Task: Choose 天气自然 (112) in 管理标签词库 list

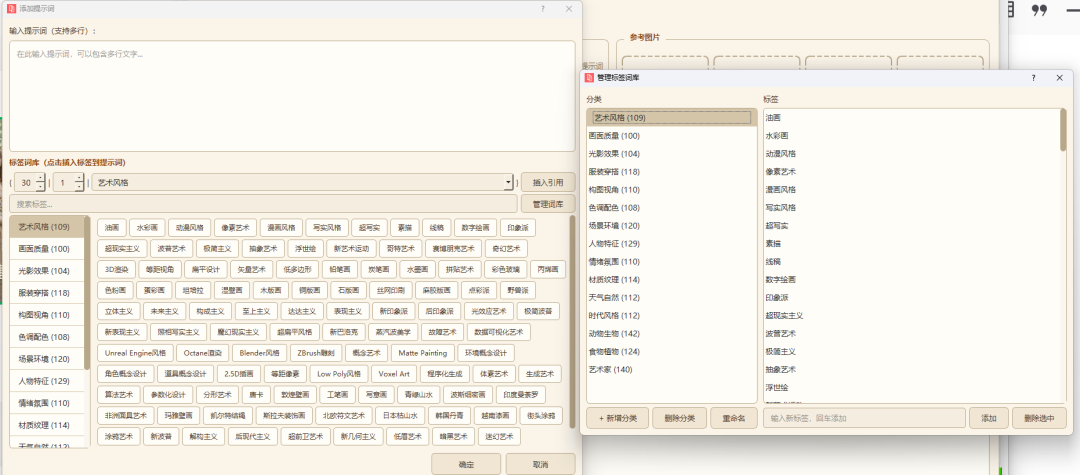Action: (672, 297)
